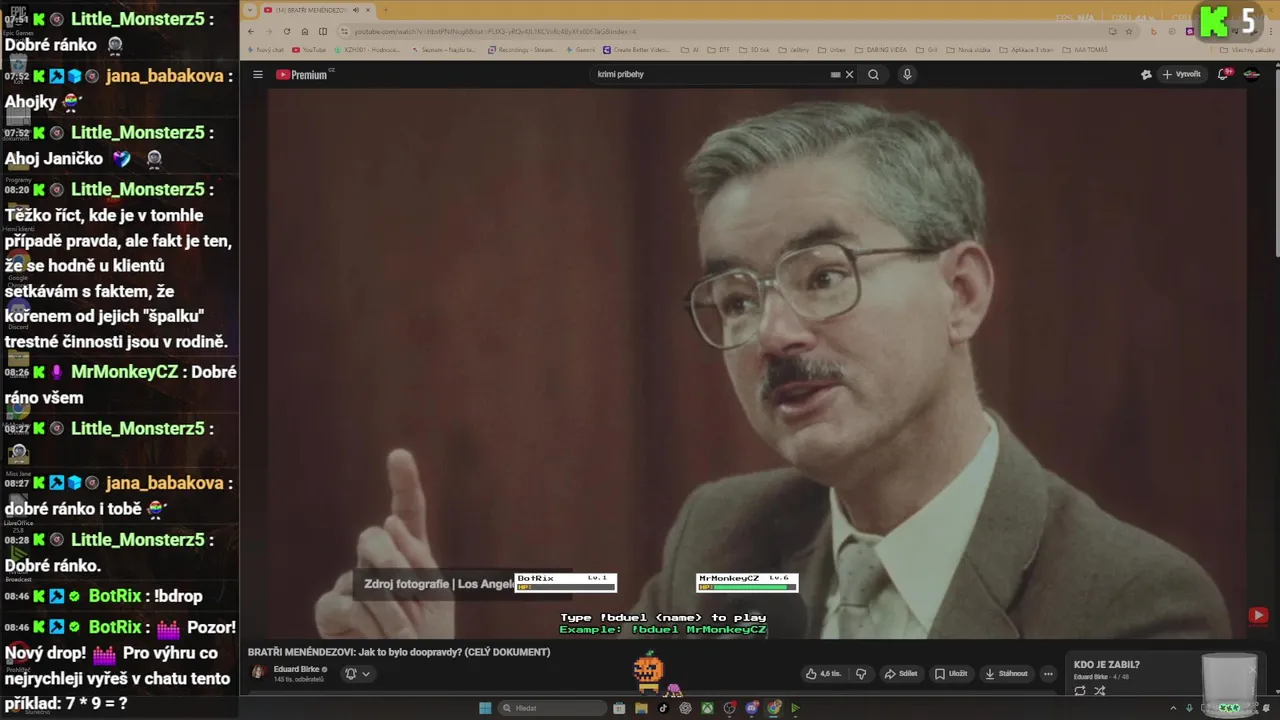Viewport: 1280px width, 720px height.
Task: Open a new browser tab
Action: (x=385, y=10)
